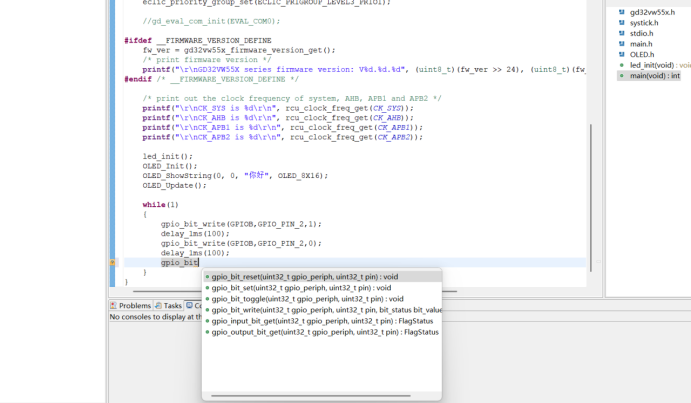Click the partially typed gpio_bit text
Screen dimensions: 691x403
click(179, 263)
